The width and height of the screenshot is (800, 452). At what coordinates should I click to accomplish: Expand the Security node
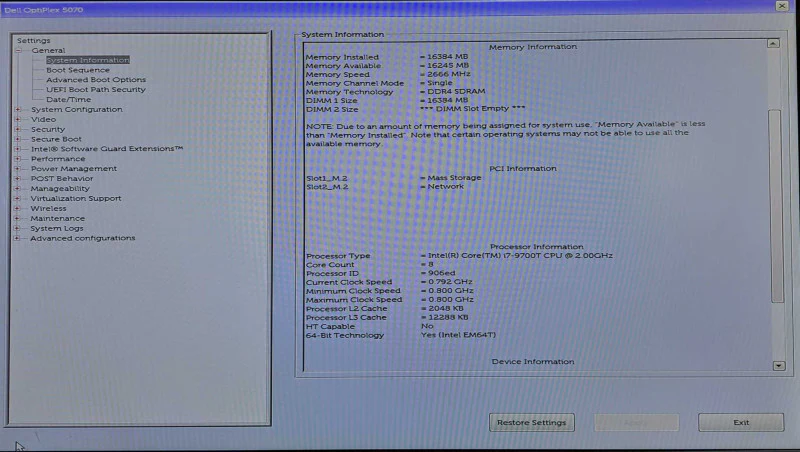click(18, 129)
